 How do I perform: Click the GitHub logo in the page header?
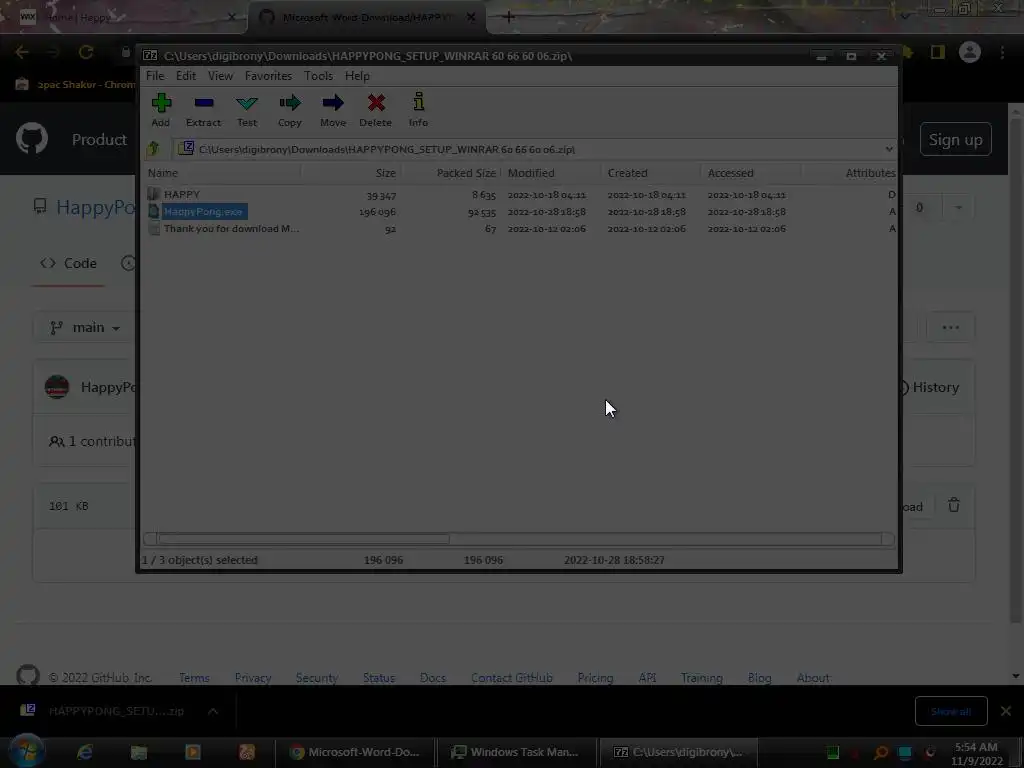coord(32,139)
